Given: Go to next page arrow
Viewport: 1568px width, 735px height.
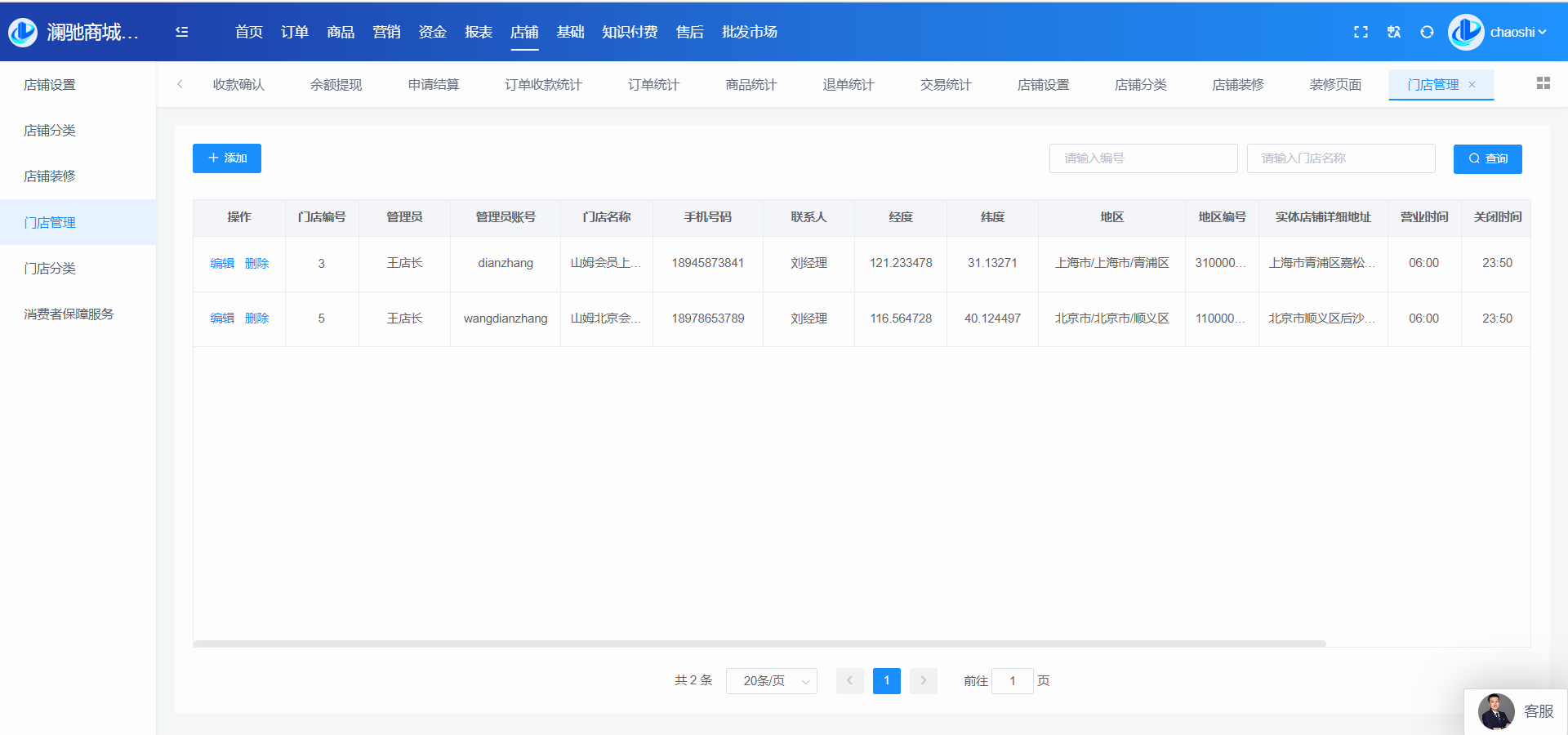Looking at the screenshot, I should (x=924, y=681).
